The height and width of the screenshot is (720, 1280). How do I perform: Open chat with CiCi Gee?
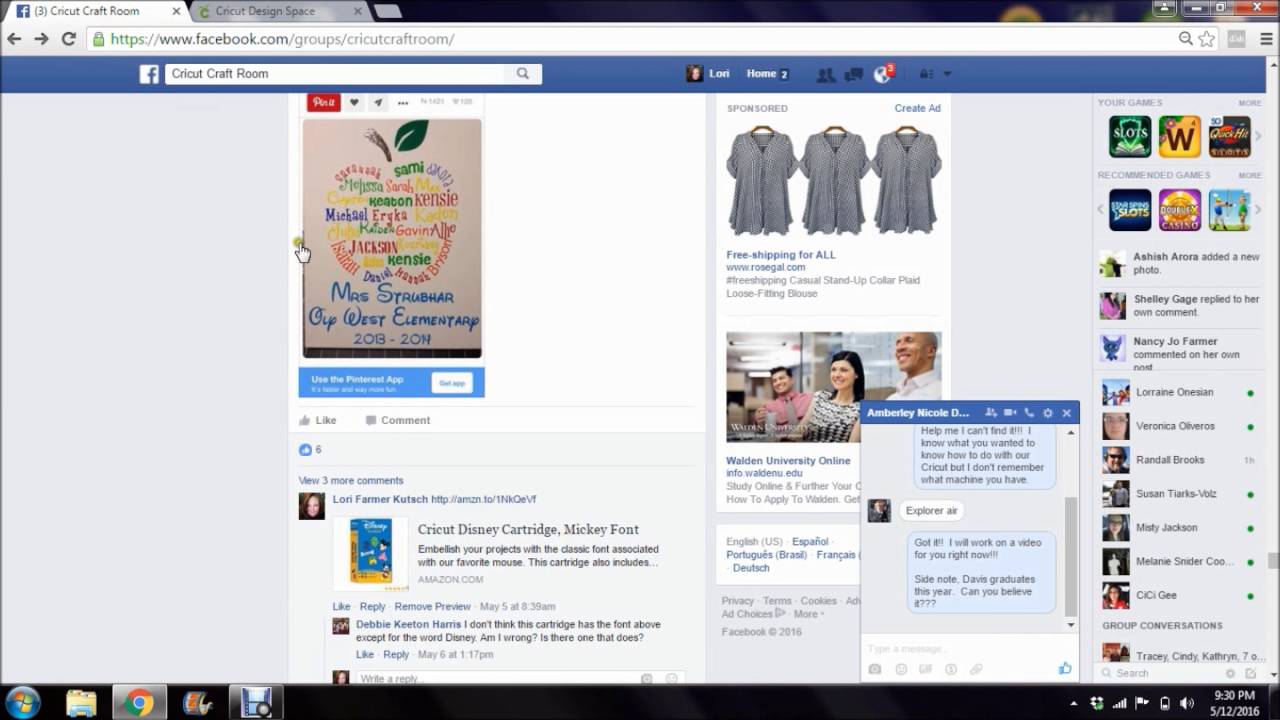coord(1179,596)
